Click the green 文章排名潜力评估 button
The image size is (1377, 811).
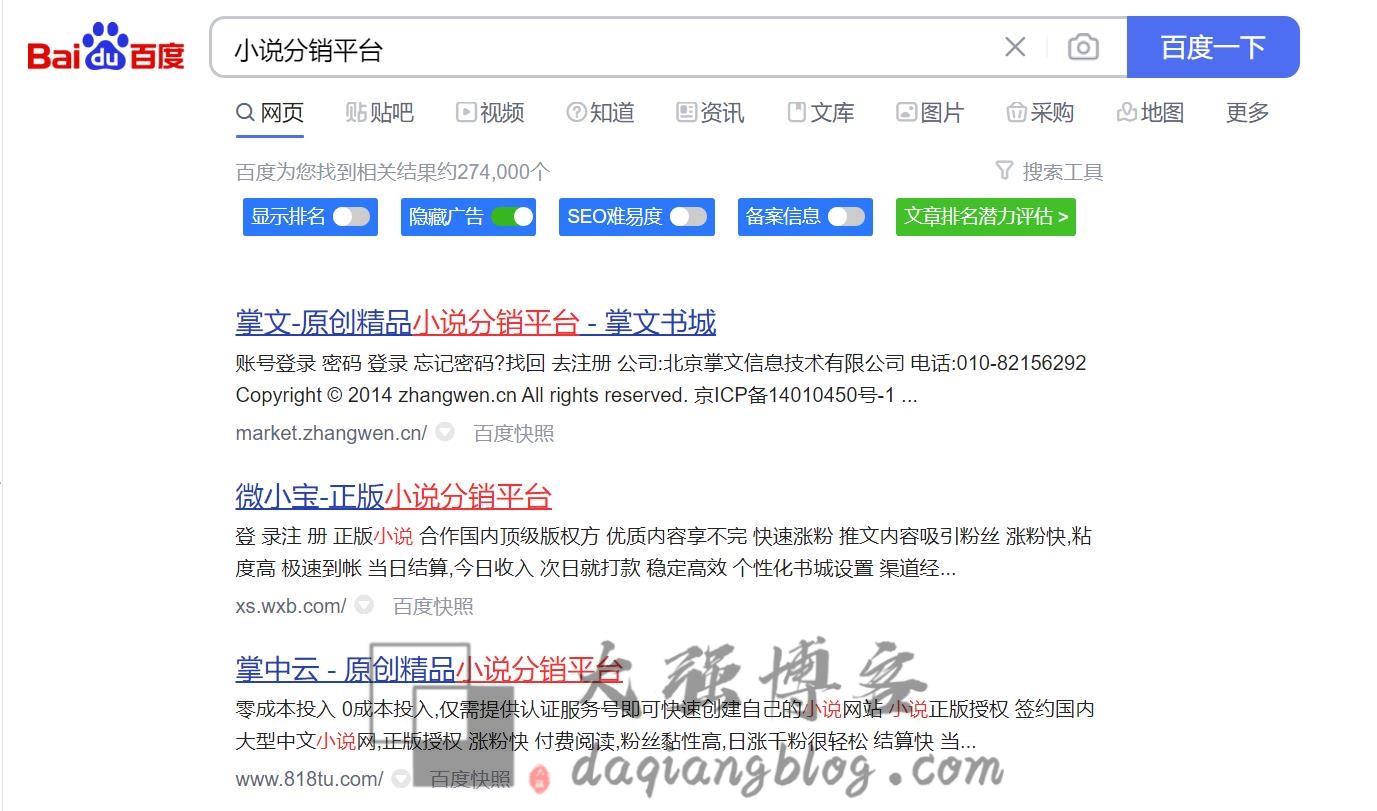pos(986,217)
